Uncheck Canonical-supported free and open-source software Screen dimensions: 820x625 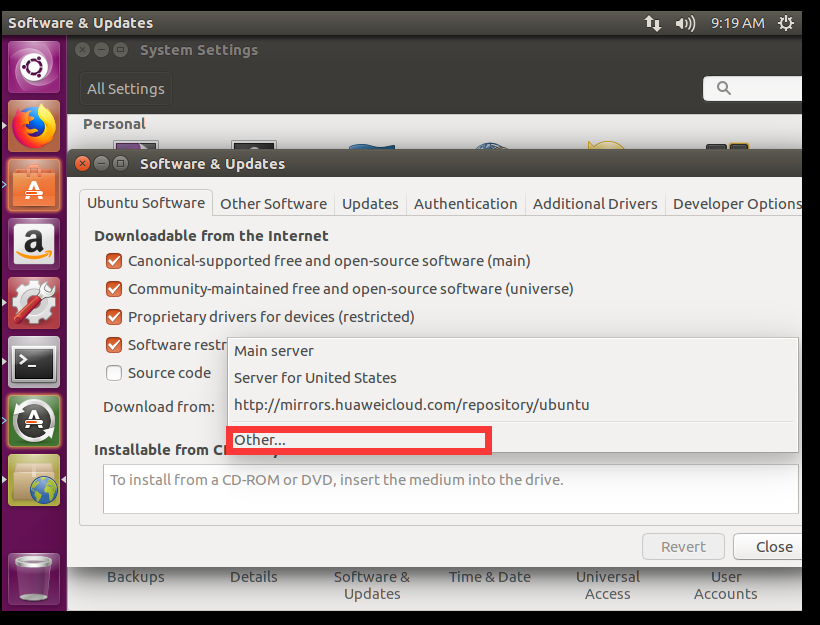pyautogui.click(x=113, y=260)
